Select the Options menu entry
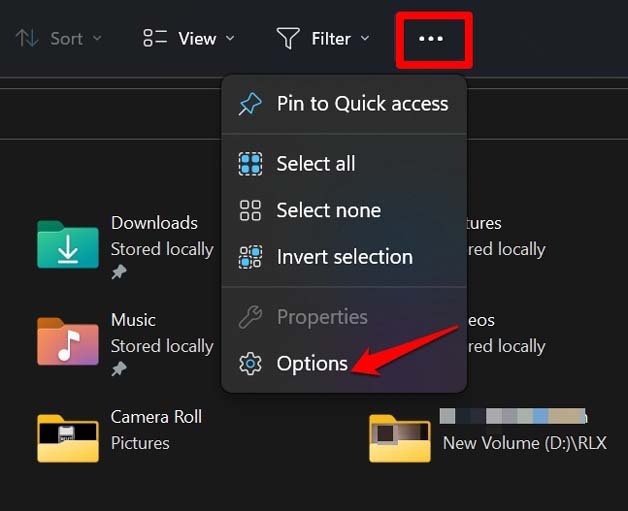 pyautogui.click(x=312, y=364)
